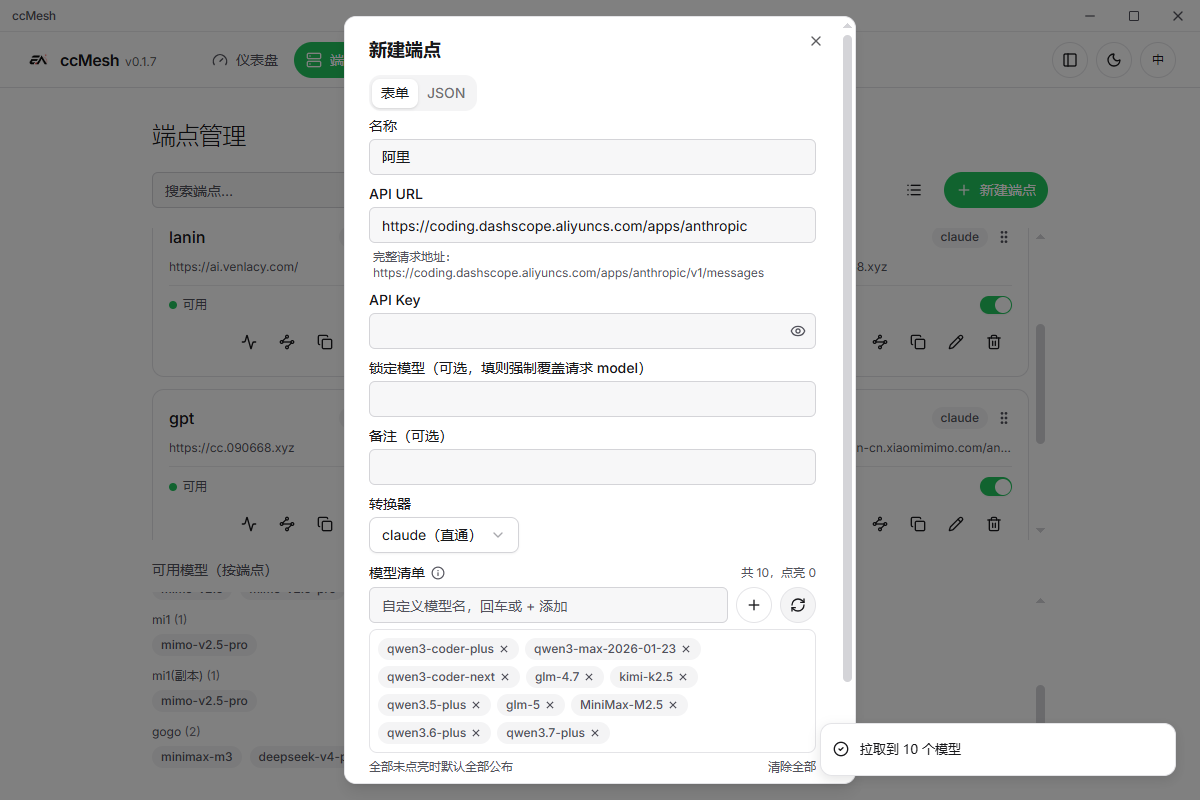Click the ccMesh logo
The image size is (1200, 800).
coord(38,60)
